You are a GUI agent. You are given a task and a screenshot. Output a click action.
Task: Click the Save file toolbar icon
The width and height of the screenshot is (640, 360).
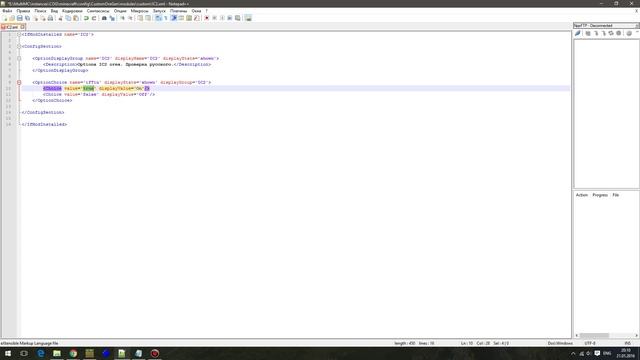[x=20, y=18]
